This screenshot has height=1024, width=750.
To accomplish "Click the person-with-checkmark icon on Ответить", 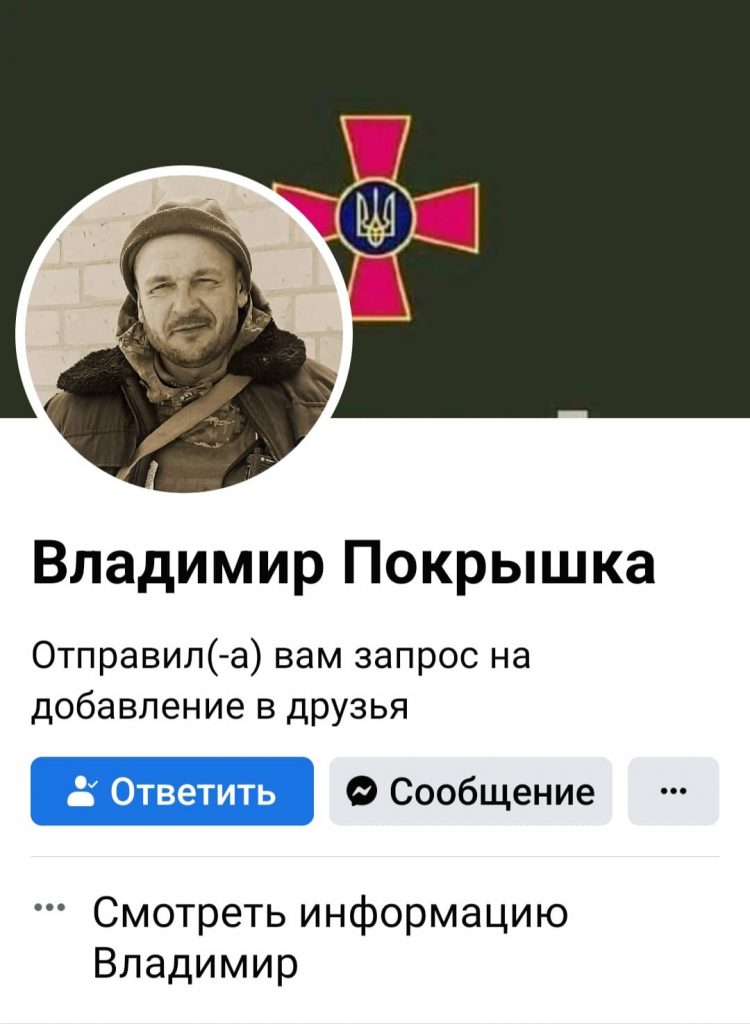I will click(82, 791).
